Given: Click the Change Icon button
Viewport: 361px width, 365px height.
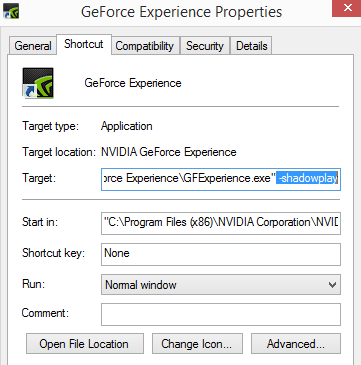Looking at the screenshot, I should pyautogui.click(x=197, y=344).
